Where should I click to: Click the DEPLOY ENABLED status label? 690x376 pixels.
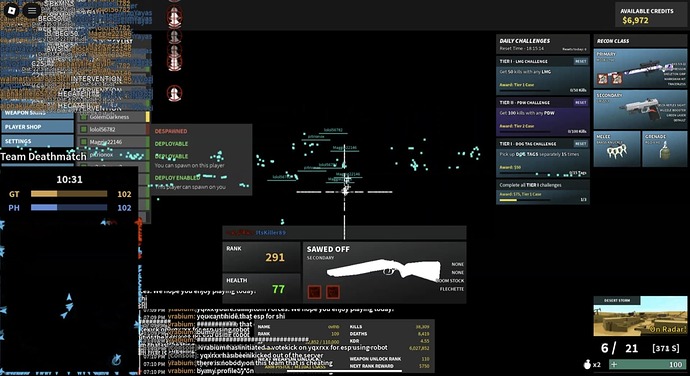coord(177,178)
